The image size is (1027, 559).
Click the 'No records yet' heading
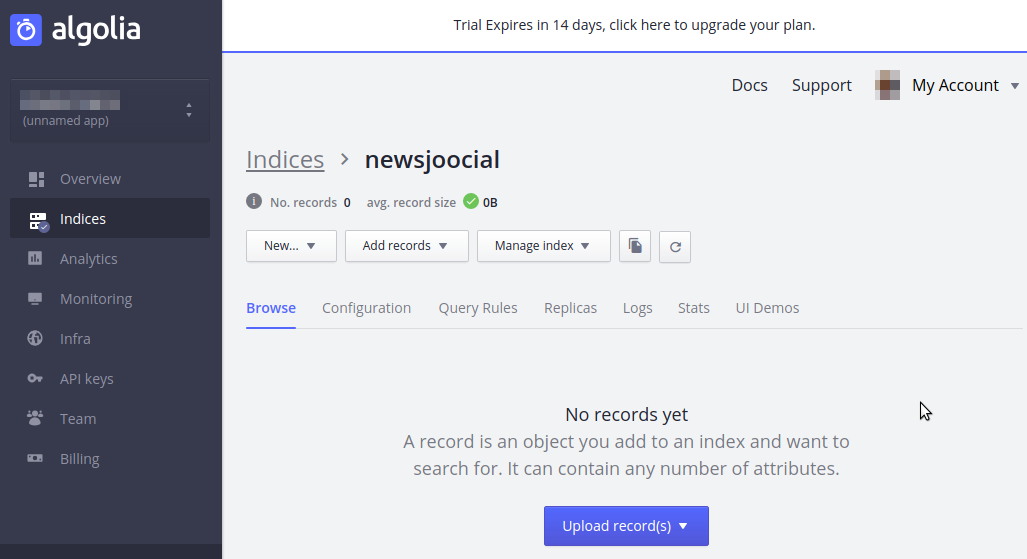pos(626,414)
